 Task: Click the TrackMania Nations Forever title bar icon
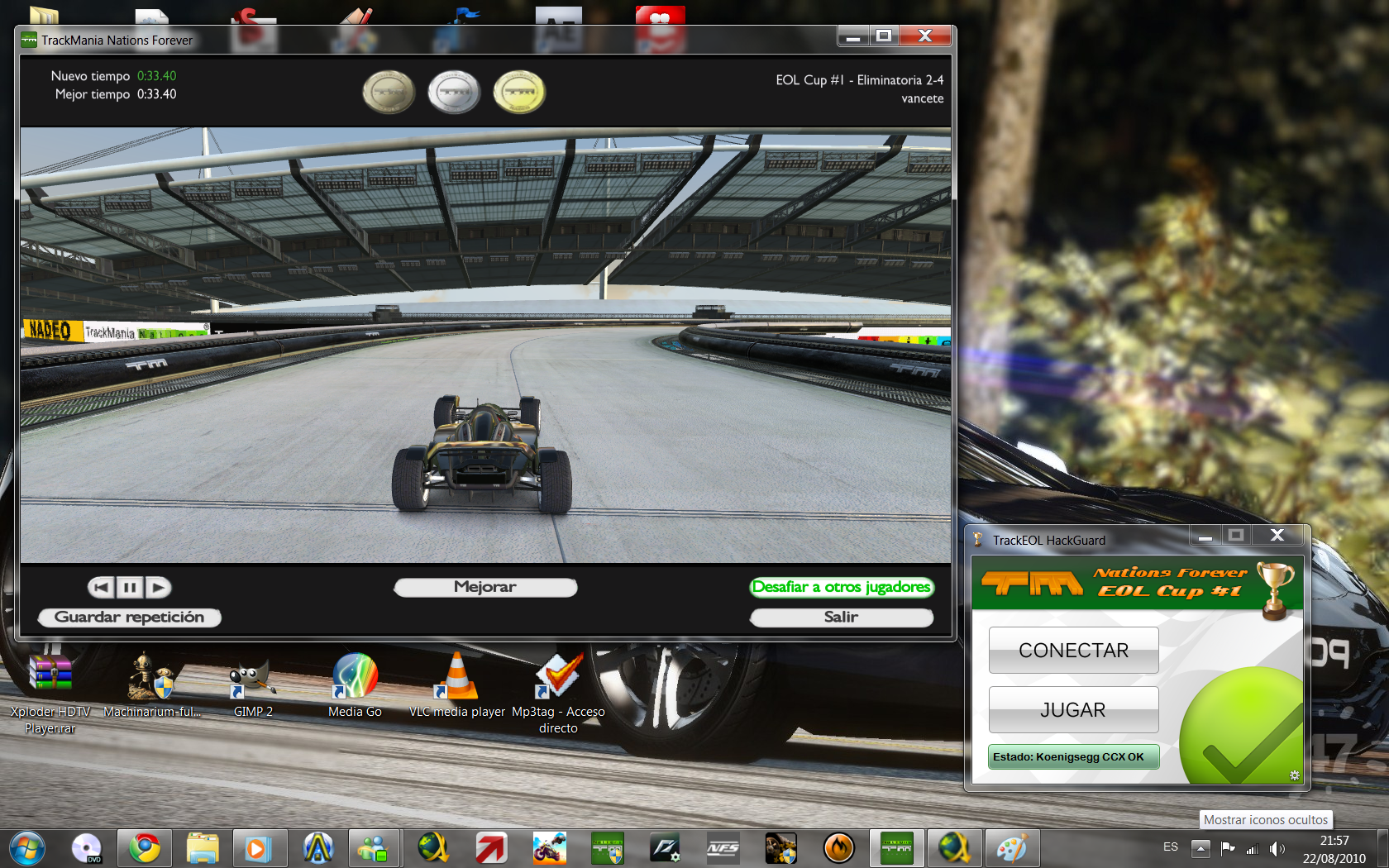pos(29,40)
